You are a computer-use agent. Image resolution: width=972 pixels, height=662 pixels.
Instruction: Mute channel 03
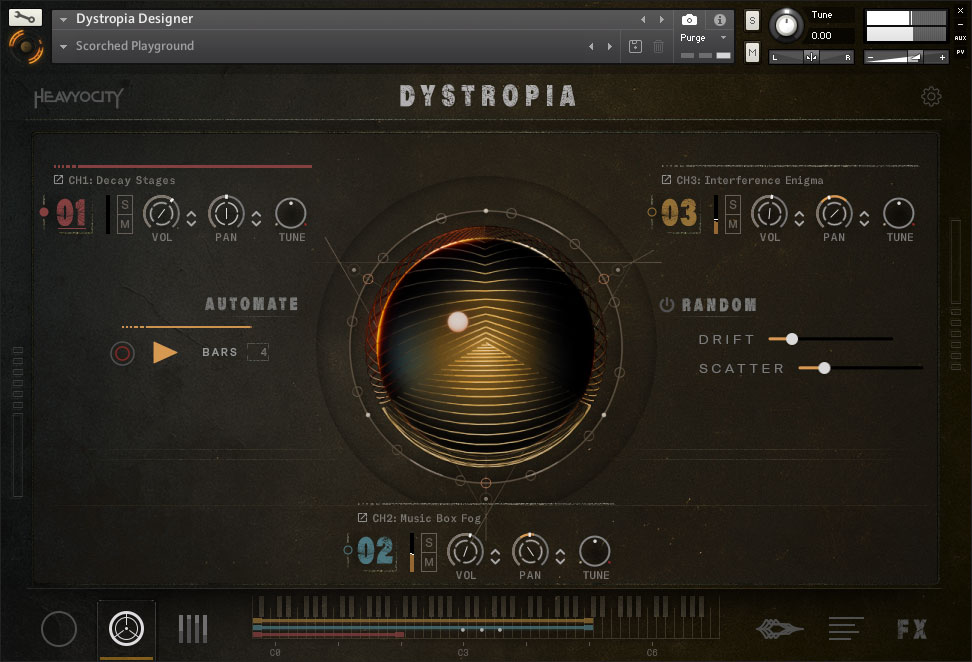(733, 224)
